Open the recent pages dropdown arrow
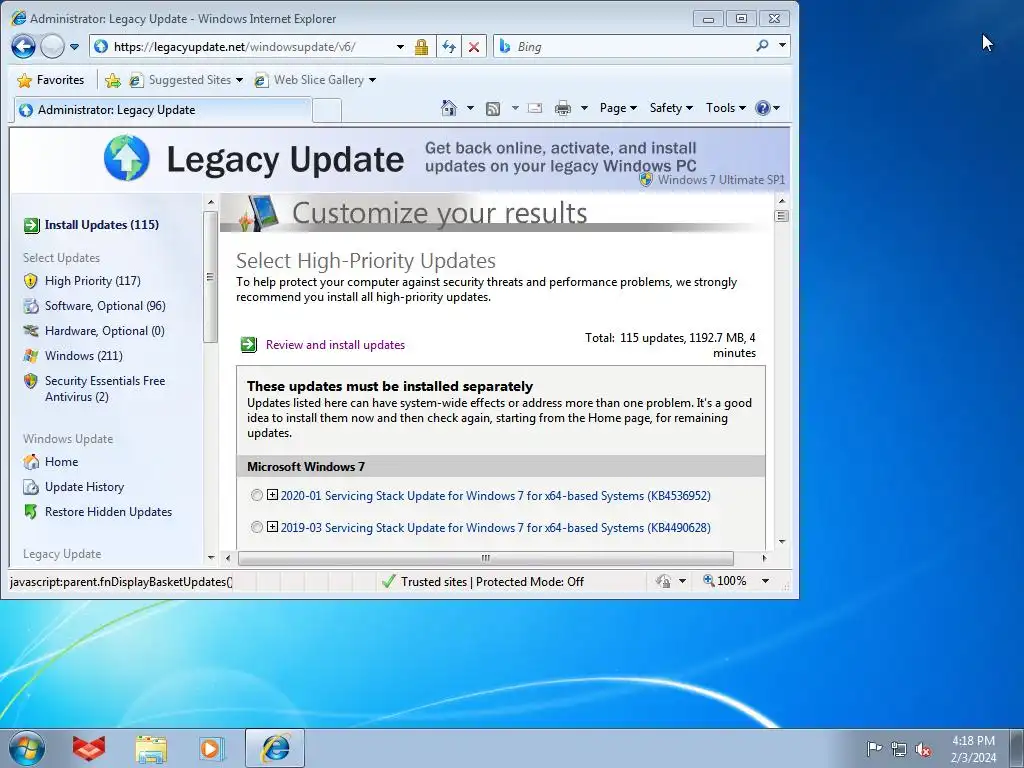Screen dimensions: 1024x768 pos(74,47)
